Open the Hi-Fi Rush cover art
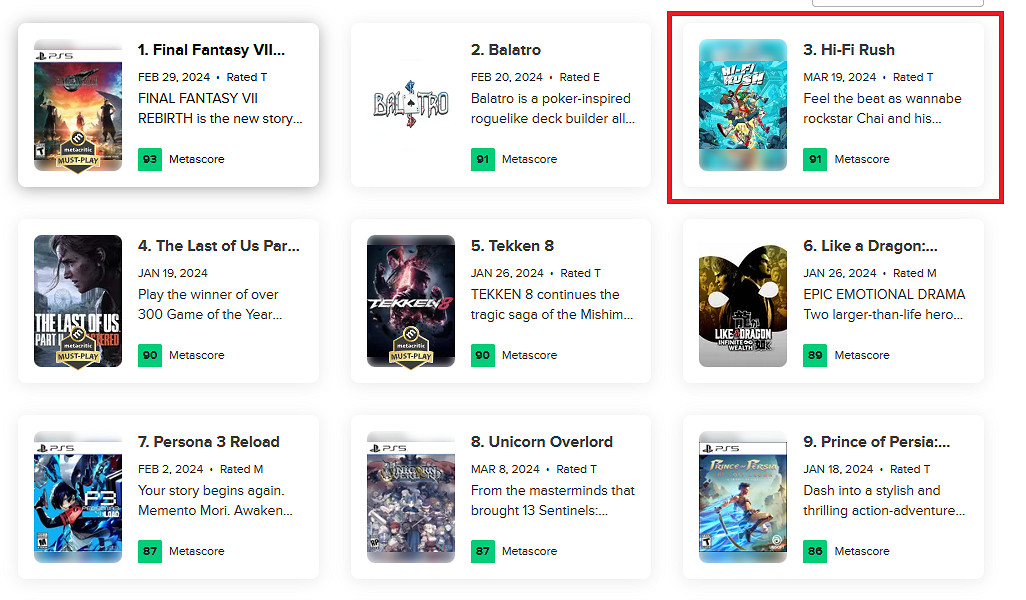Viewport: 1026px width, 600px height. 743,105
